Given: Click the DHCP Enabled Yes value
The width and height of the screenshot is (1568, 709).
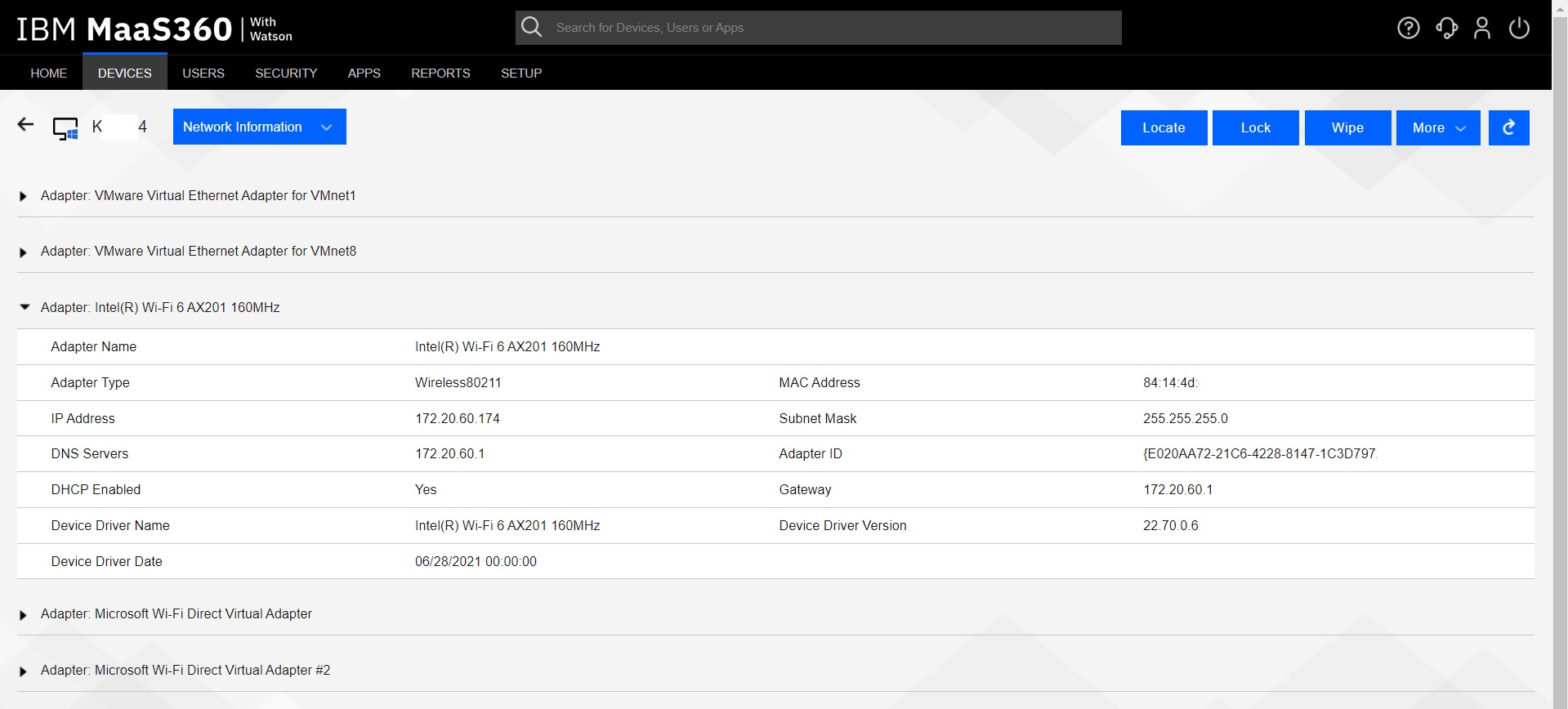Looking at the screenshot, I should [x=426, y=489].
